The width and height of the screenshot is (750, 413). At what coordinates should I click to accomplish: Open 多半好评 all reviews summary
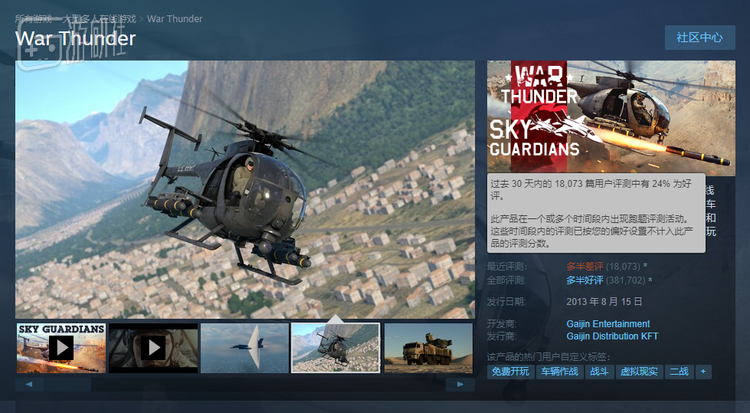point(585,280)
